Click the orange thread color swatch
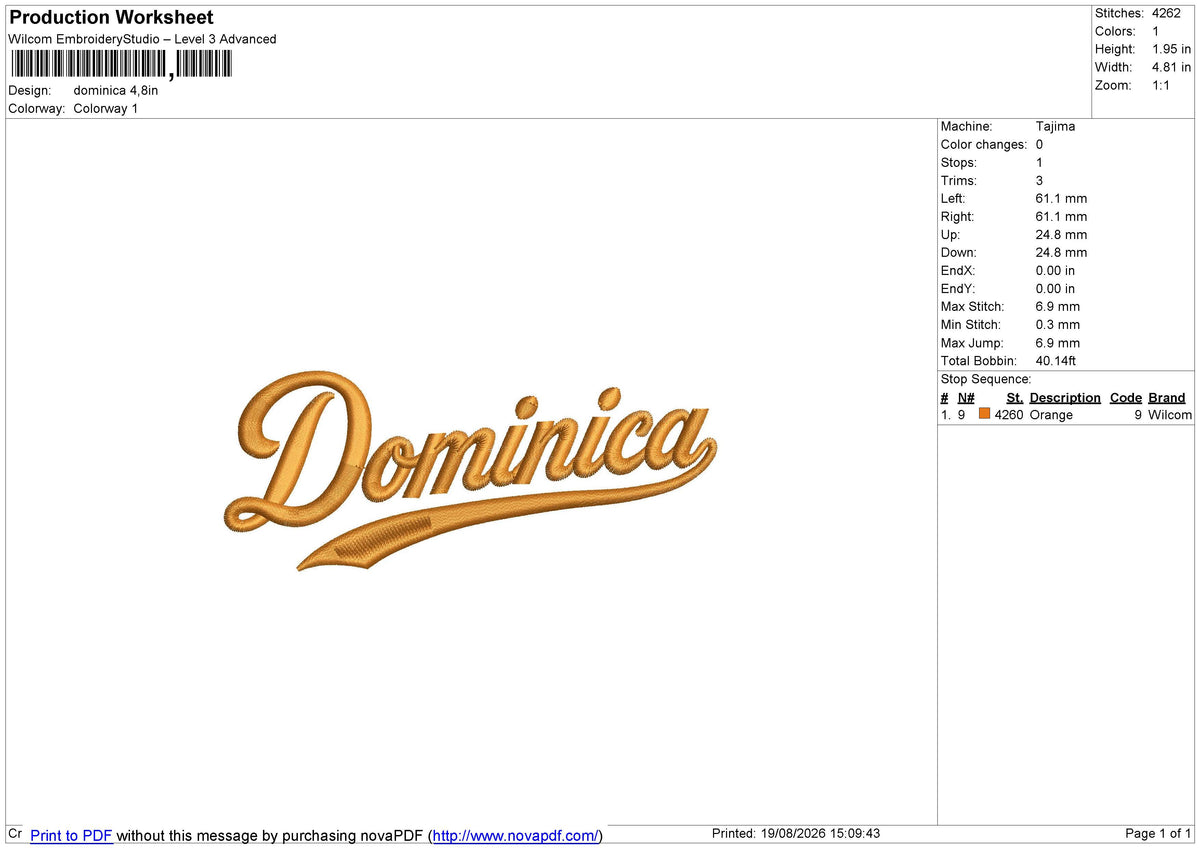The height and width of the screenshot is (848, 1200). coord(984,413)
